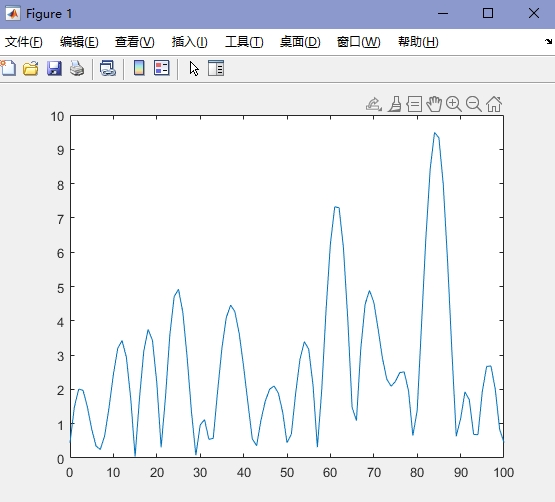Viewport: 555px width, 502px height.
Task: Click the dock figure arrow at menu bar end
Action: click(548, 41)
